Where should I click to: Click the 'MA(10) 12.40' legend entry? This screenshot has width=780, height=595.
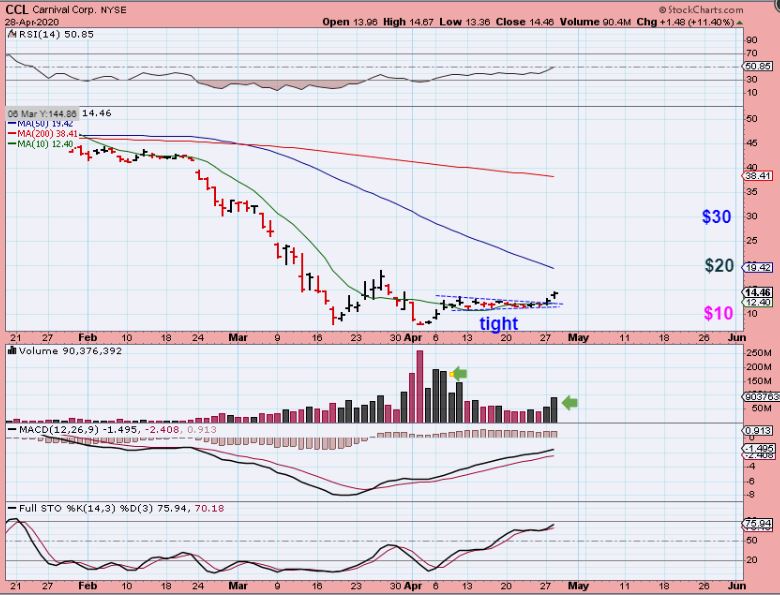[41, 144]
